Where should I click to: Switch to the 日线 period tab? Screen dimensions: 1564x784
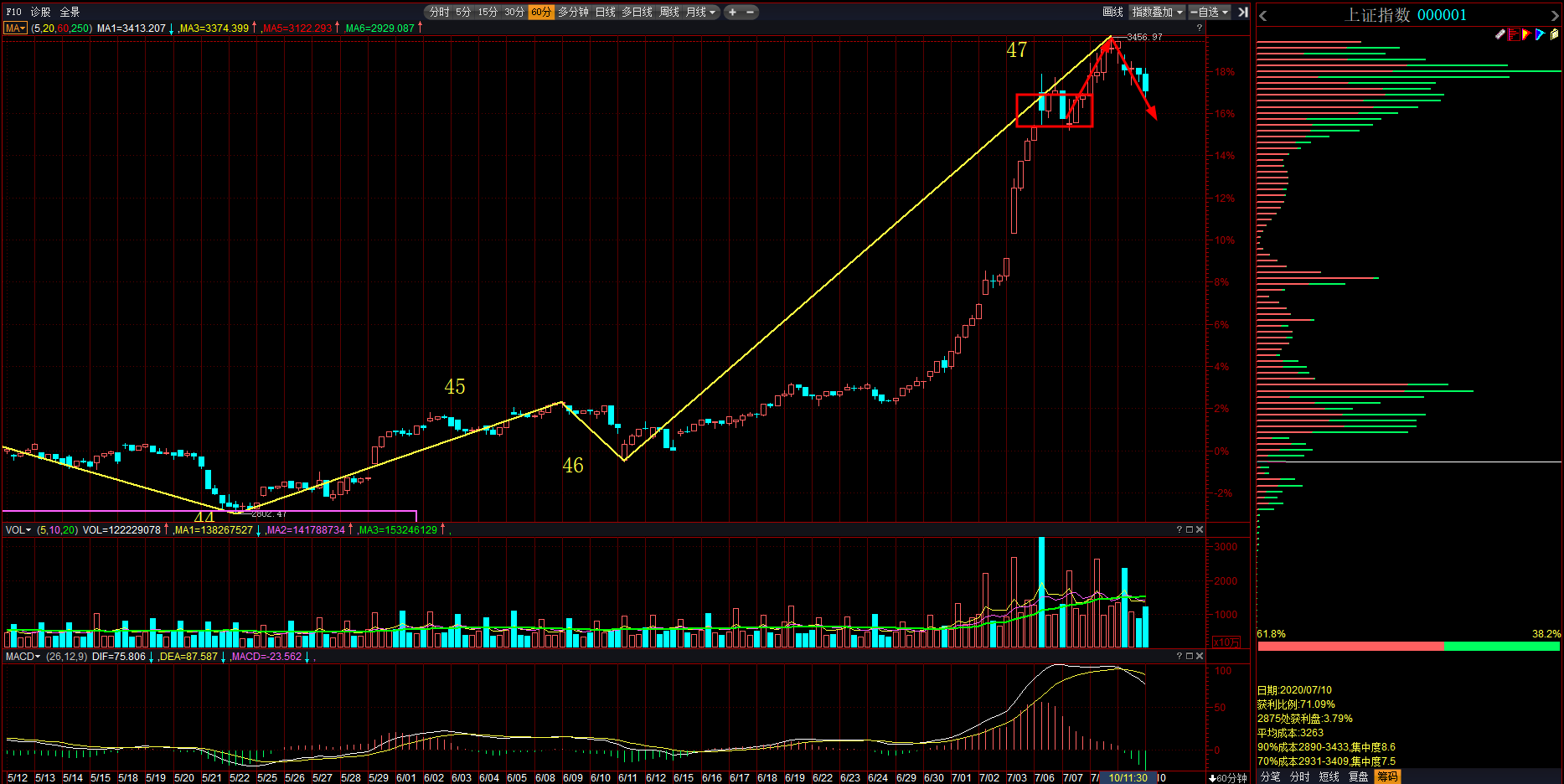point(605,12)
